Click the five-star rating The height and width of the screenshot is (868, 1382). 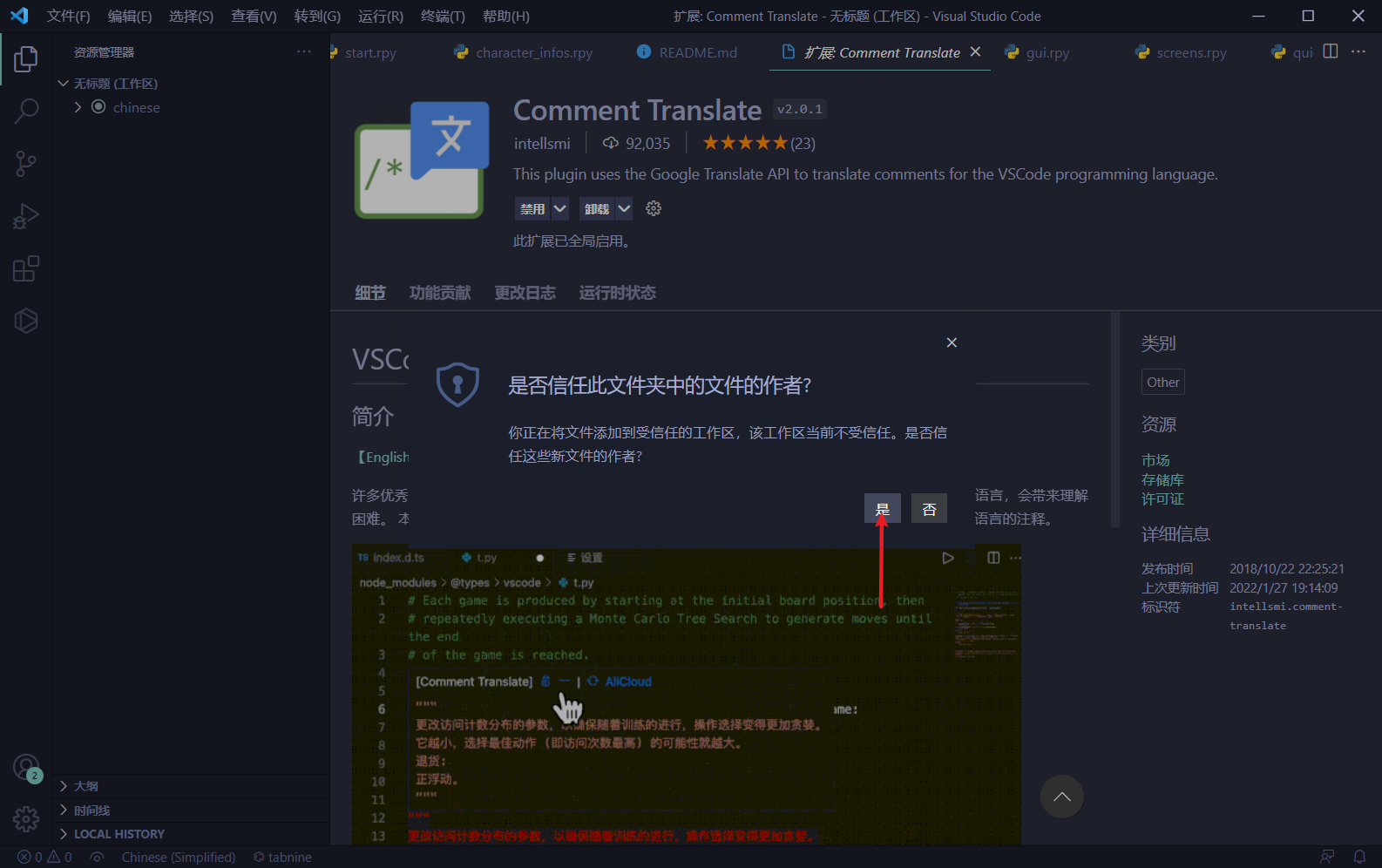(x=746, y=143)
